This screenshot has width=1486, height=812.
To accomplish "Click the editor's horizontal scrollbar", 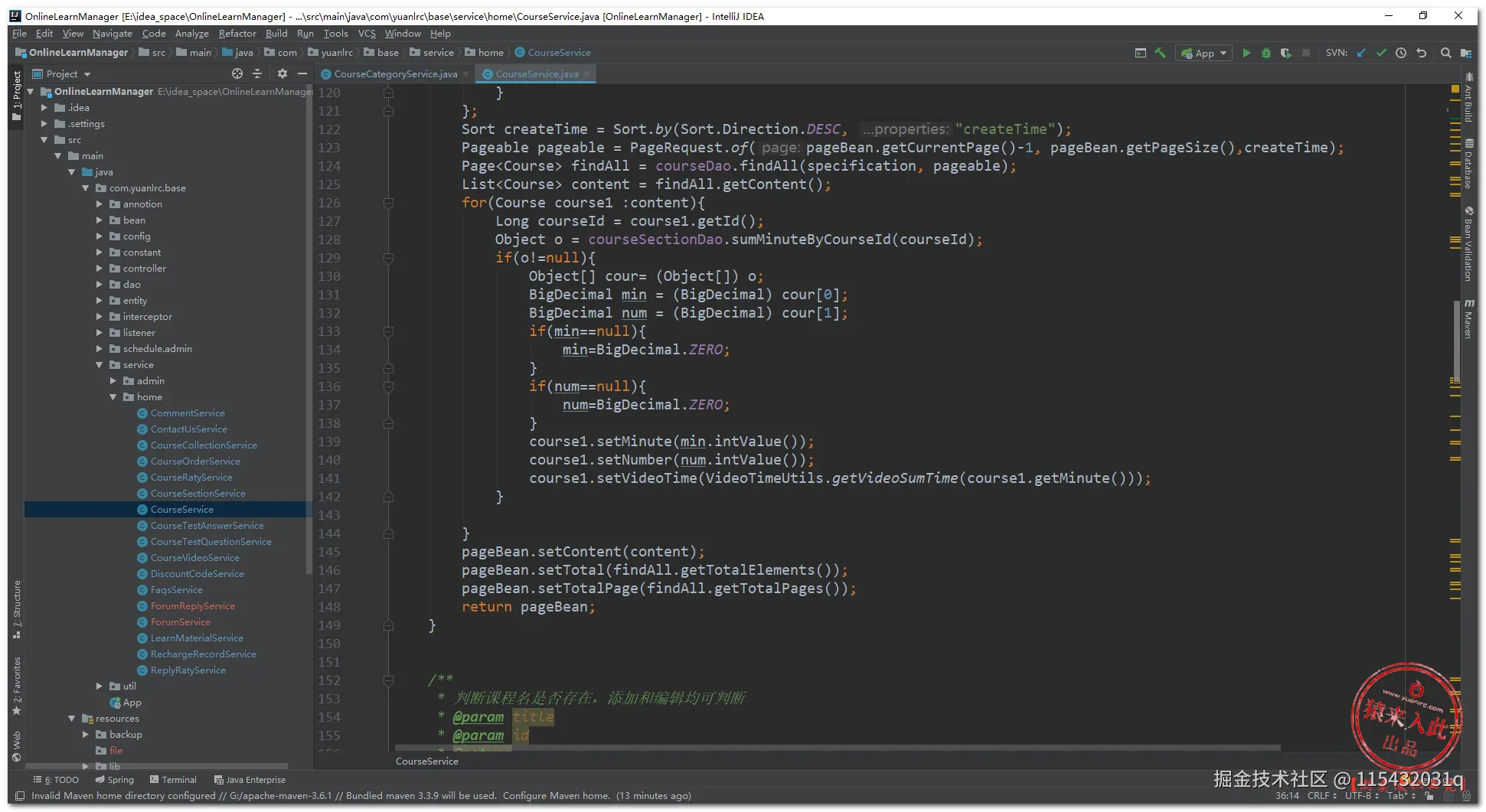I will coord(838,748).
